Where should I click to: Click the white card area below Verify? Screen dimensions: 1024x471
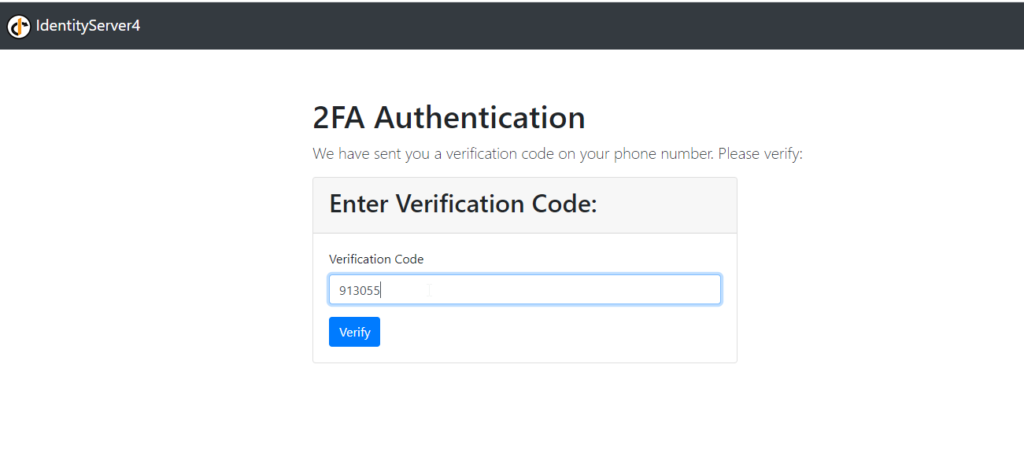pos(524,355)
